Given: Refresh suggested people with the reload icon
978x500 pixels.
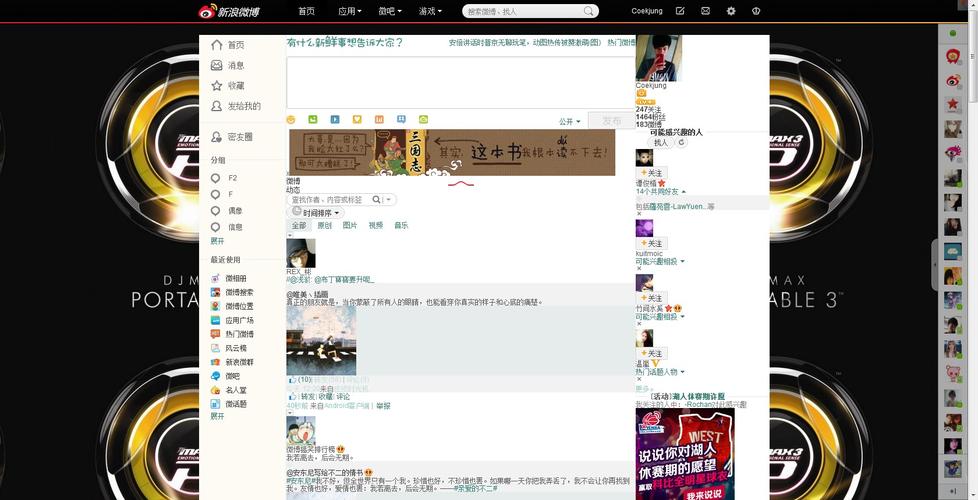Looking at the screenshot, I should coord(682,143).
